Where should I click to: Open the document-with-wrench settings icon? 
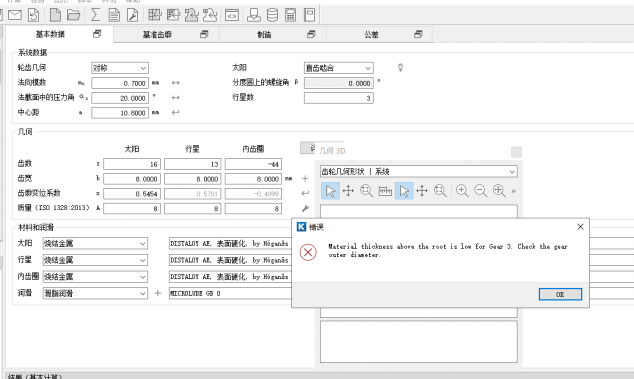click(x=132, y=15)
